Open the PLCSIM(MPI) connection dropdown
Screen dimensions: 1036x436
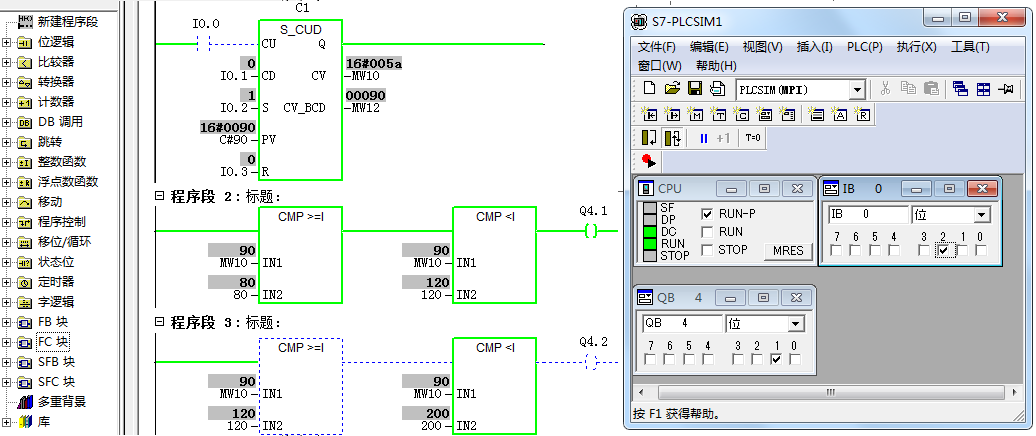858,90
